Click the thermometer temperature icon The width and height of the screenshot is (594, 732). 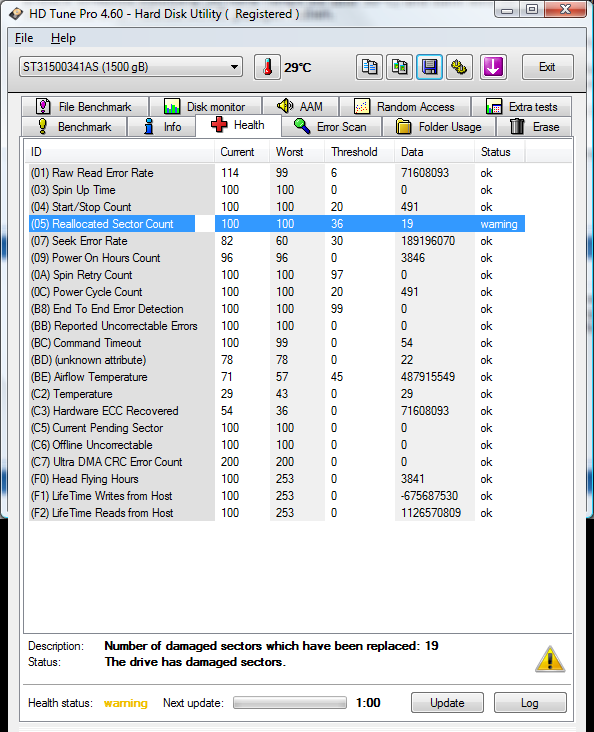coord(267,67)
